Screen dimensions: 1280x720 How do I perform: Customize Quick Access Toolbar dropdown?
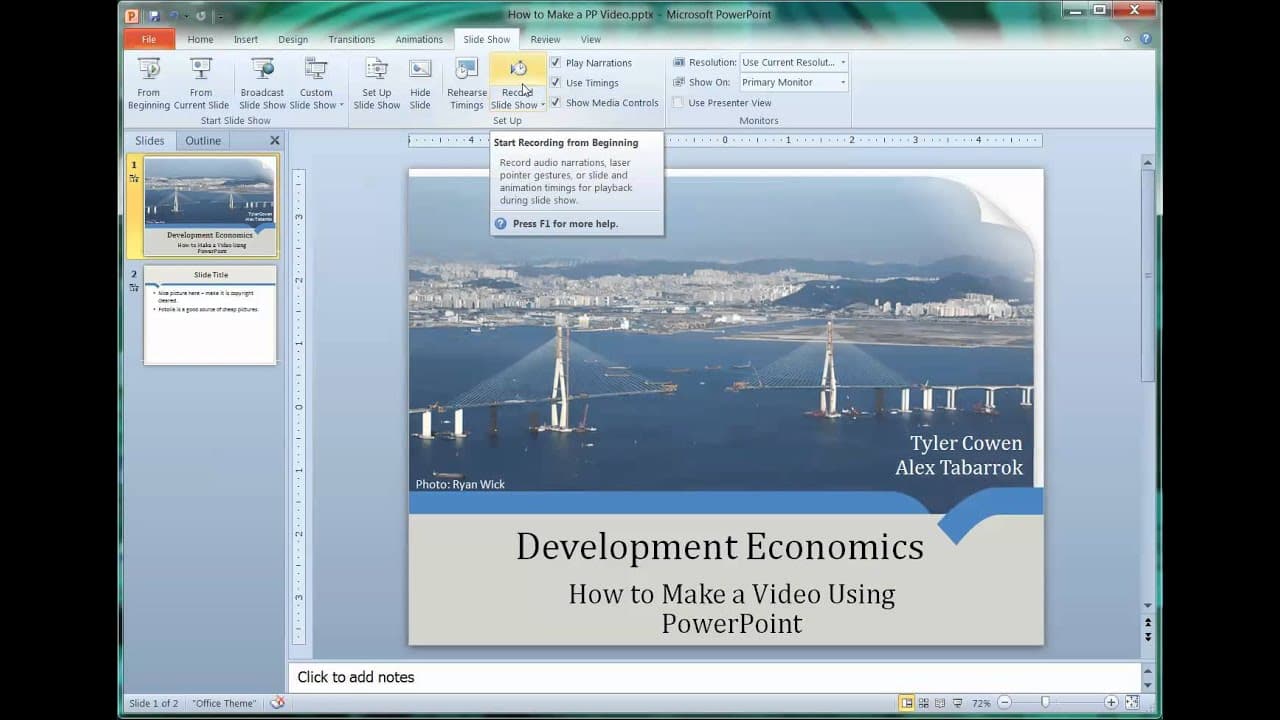click(221, 16)
